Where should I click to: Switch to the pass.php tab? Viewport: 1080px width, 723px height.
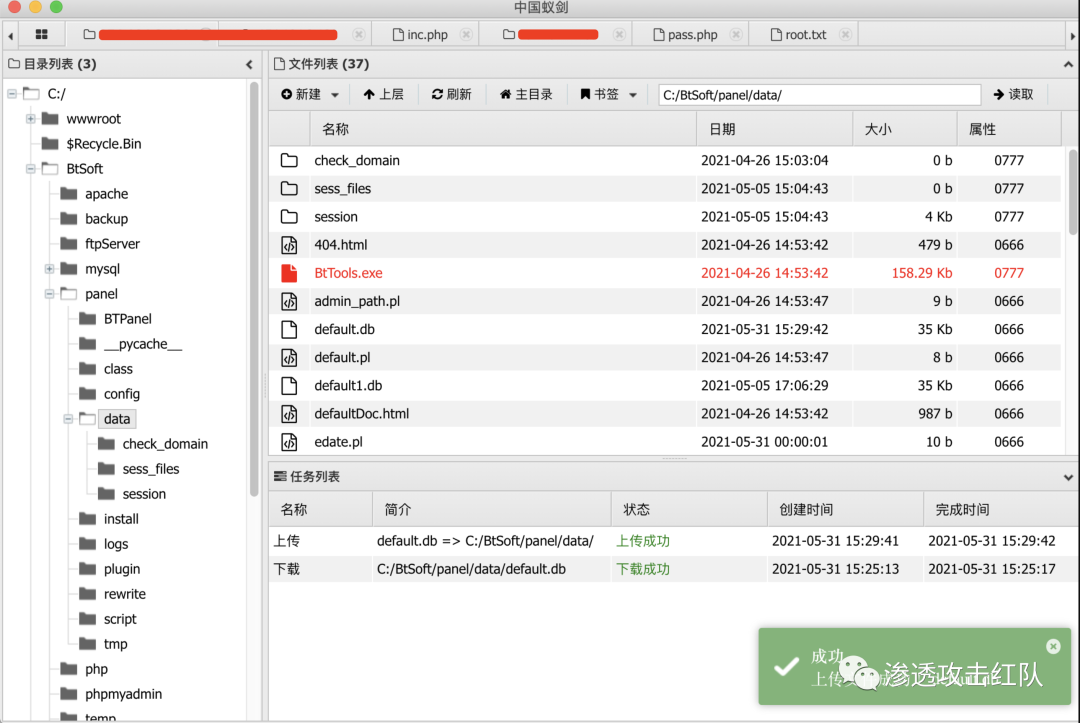(x=685, y=34)
